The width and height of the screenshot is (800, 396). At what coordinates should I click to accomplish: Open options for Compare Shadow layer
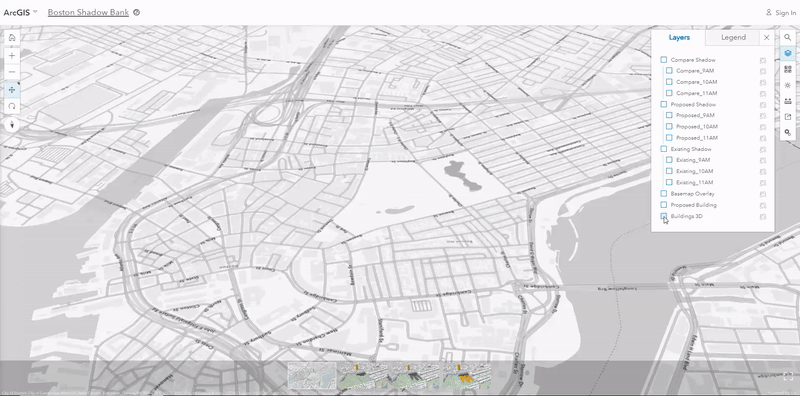pos(763,60)
